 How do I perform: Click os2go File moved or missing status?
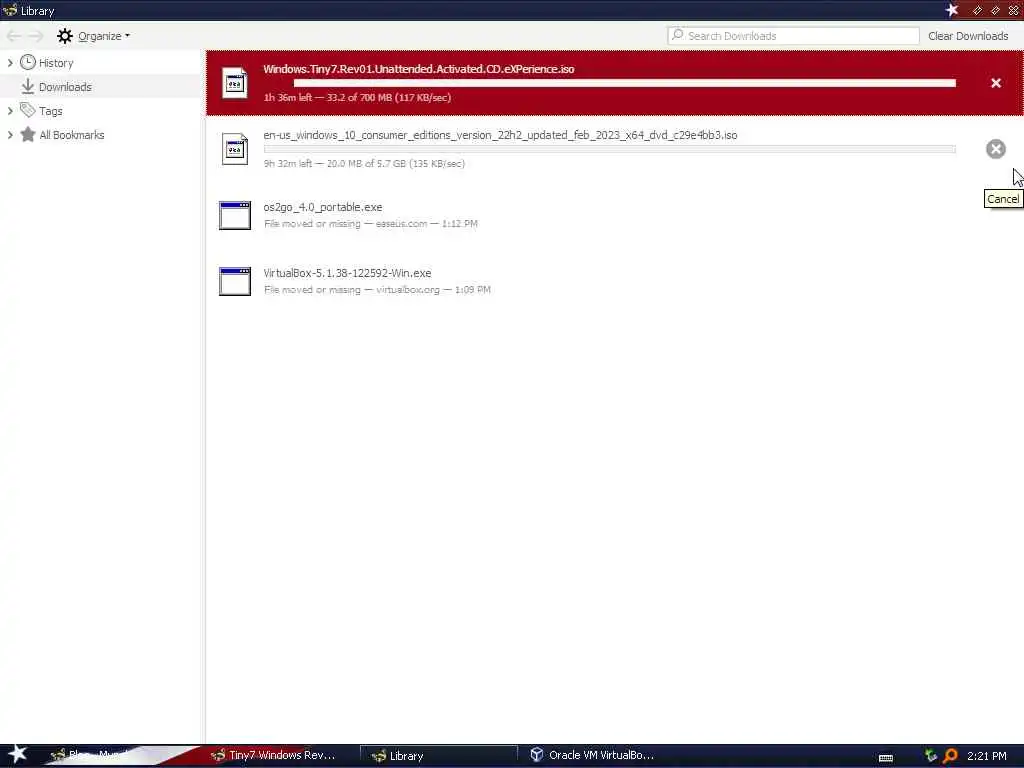click(x=370, y=223)
